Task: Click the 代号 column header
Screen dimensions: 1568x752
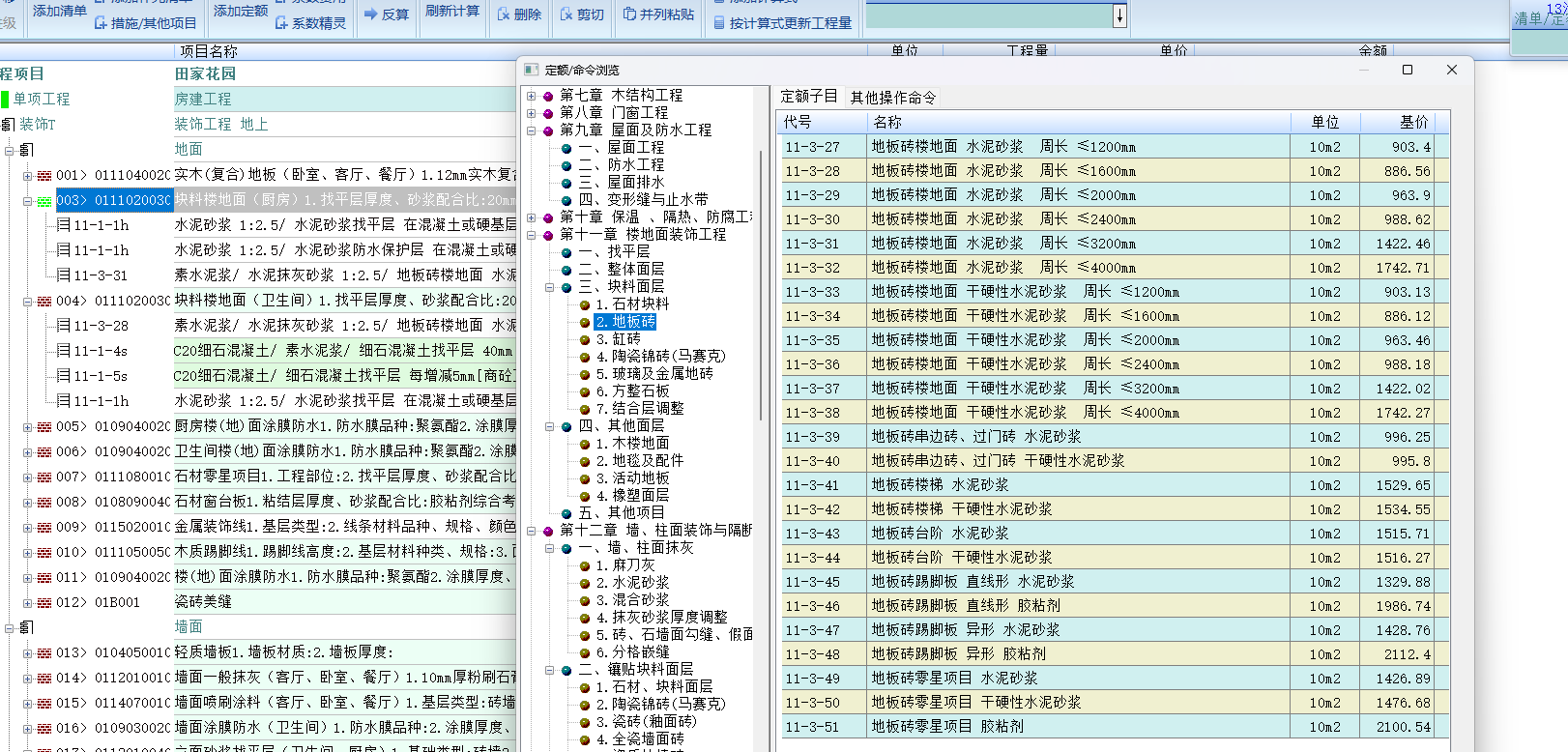Action: click(x=822, y=122)
